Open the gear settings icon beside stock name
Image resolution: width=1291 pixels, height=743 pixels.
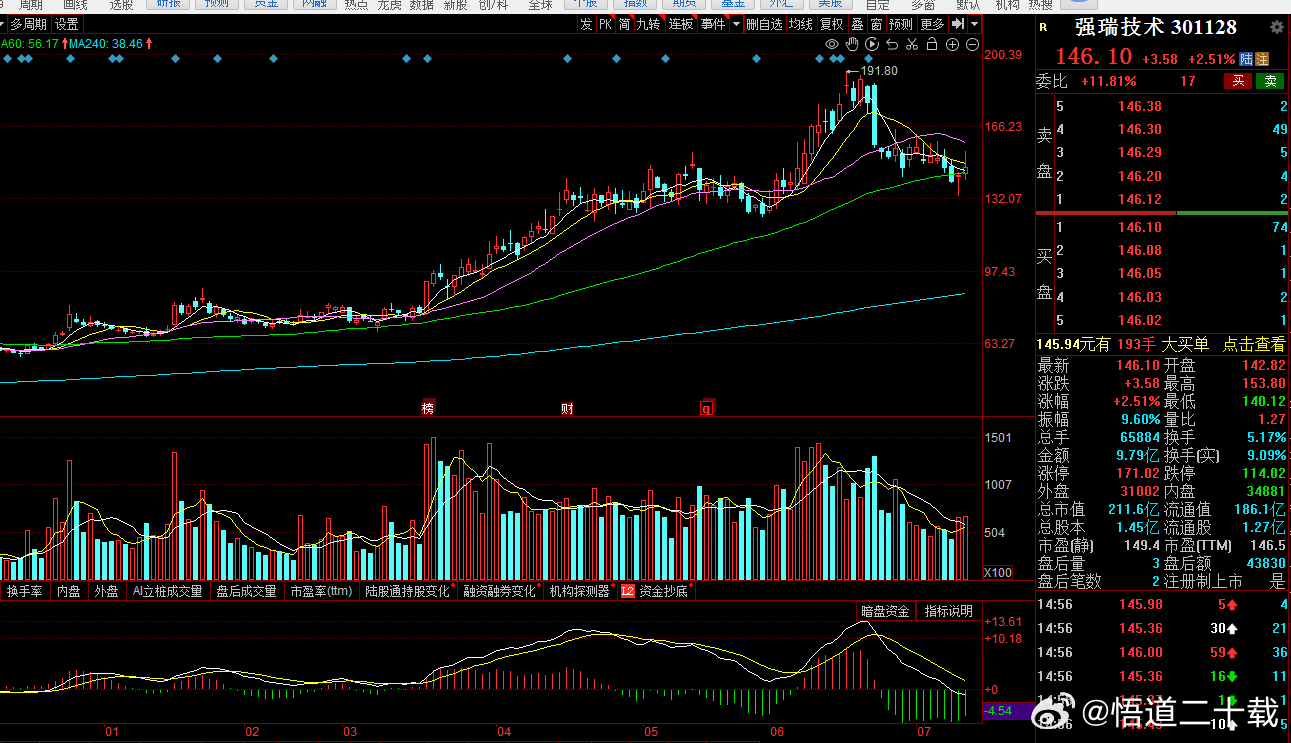1276,27
